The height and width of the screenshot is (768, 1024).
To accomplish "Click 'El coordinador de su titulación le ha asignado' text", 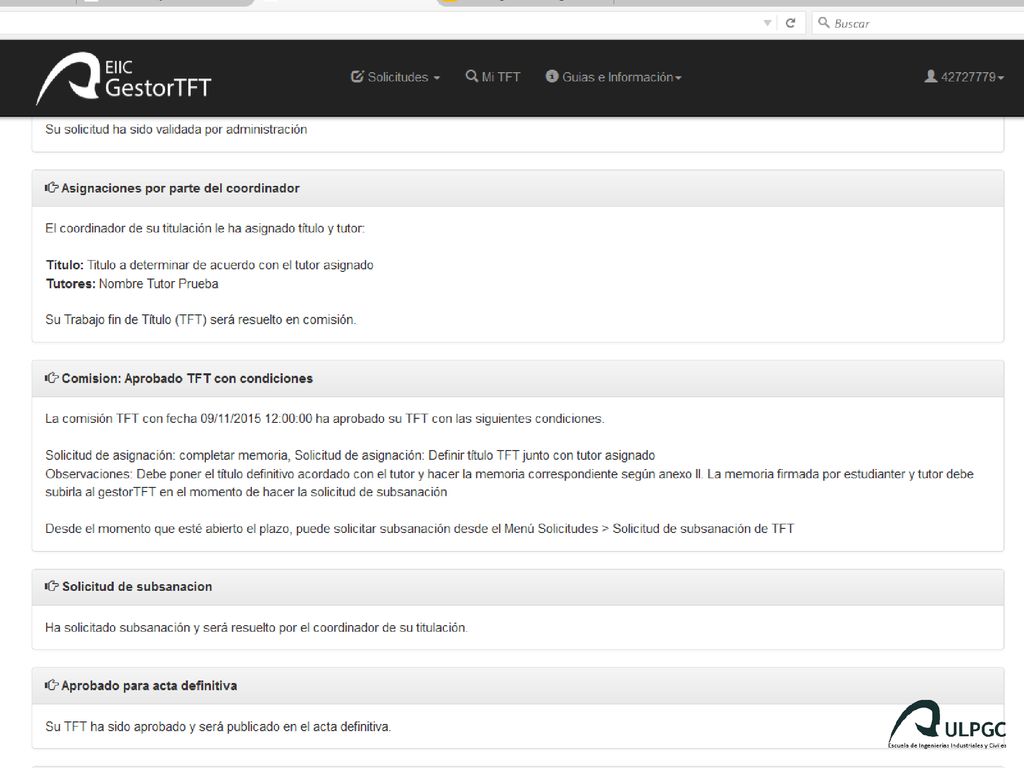I will tap(205, 228).
